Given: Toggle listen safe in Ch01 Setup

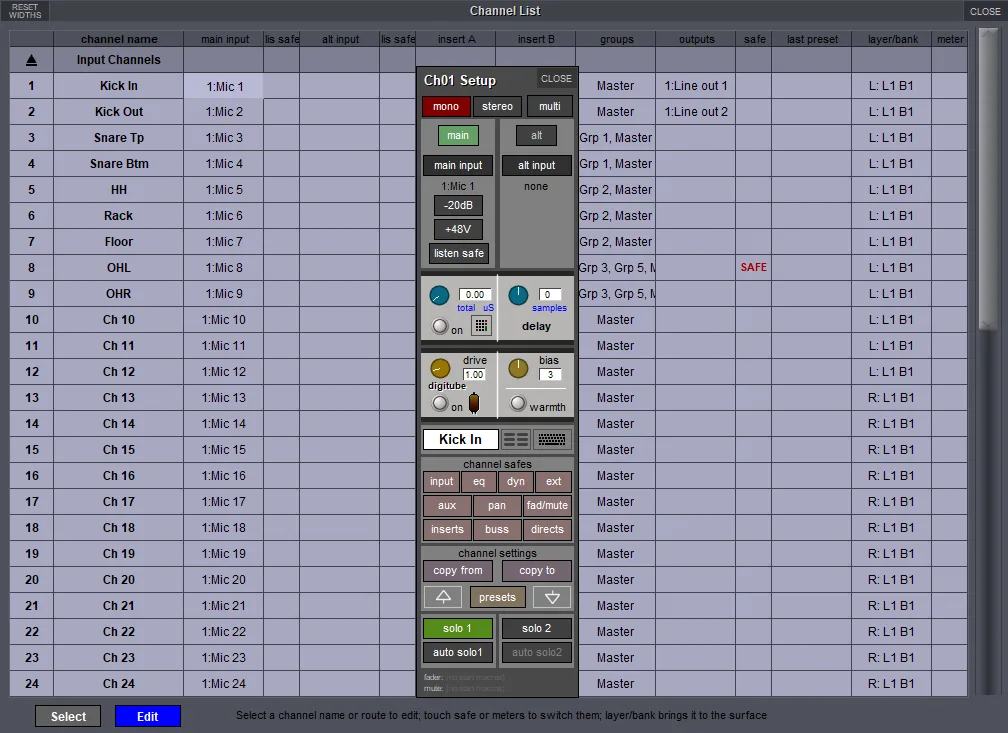Looking at the screenshot, I should coord(458,253).
